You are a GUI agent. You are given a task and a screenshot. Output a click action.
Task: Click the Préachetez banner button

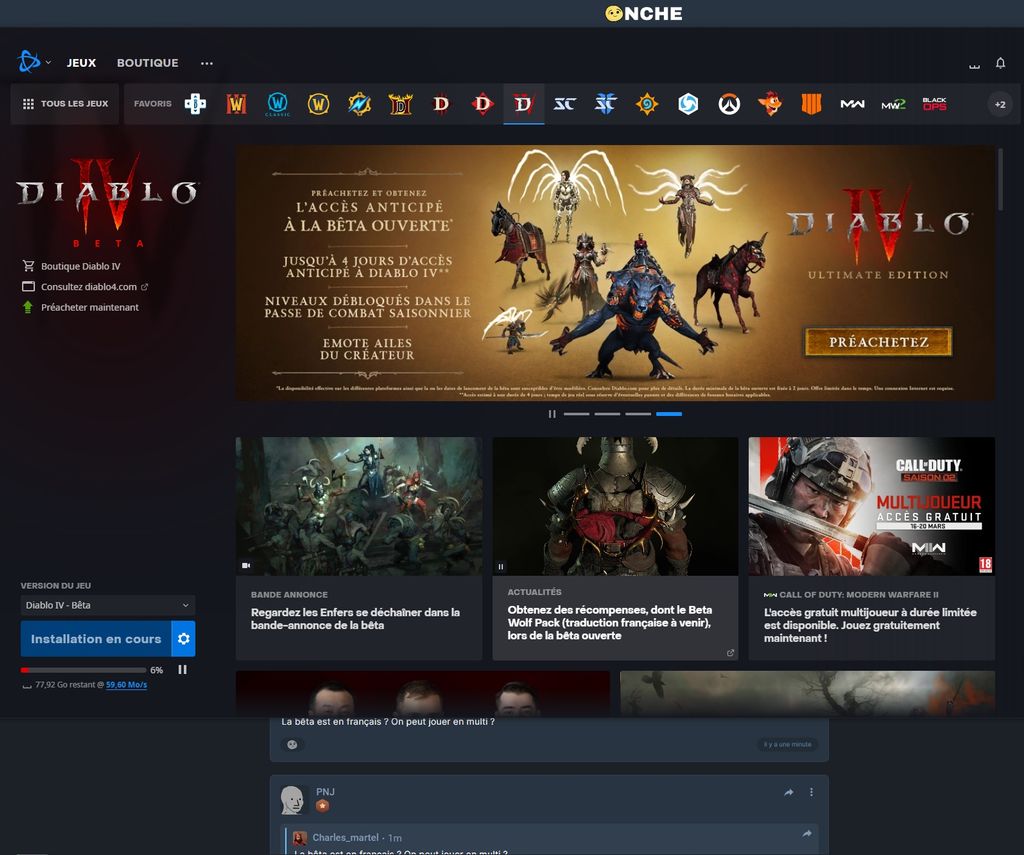tap(877, 342)
